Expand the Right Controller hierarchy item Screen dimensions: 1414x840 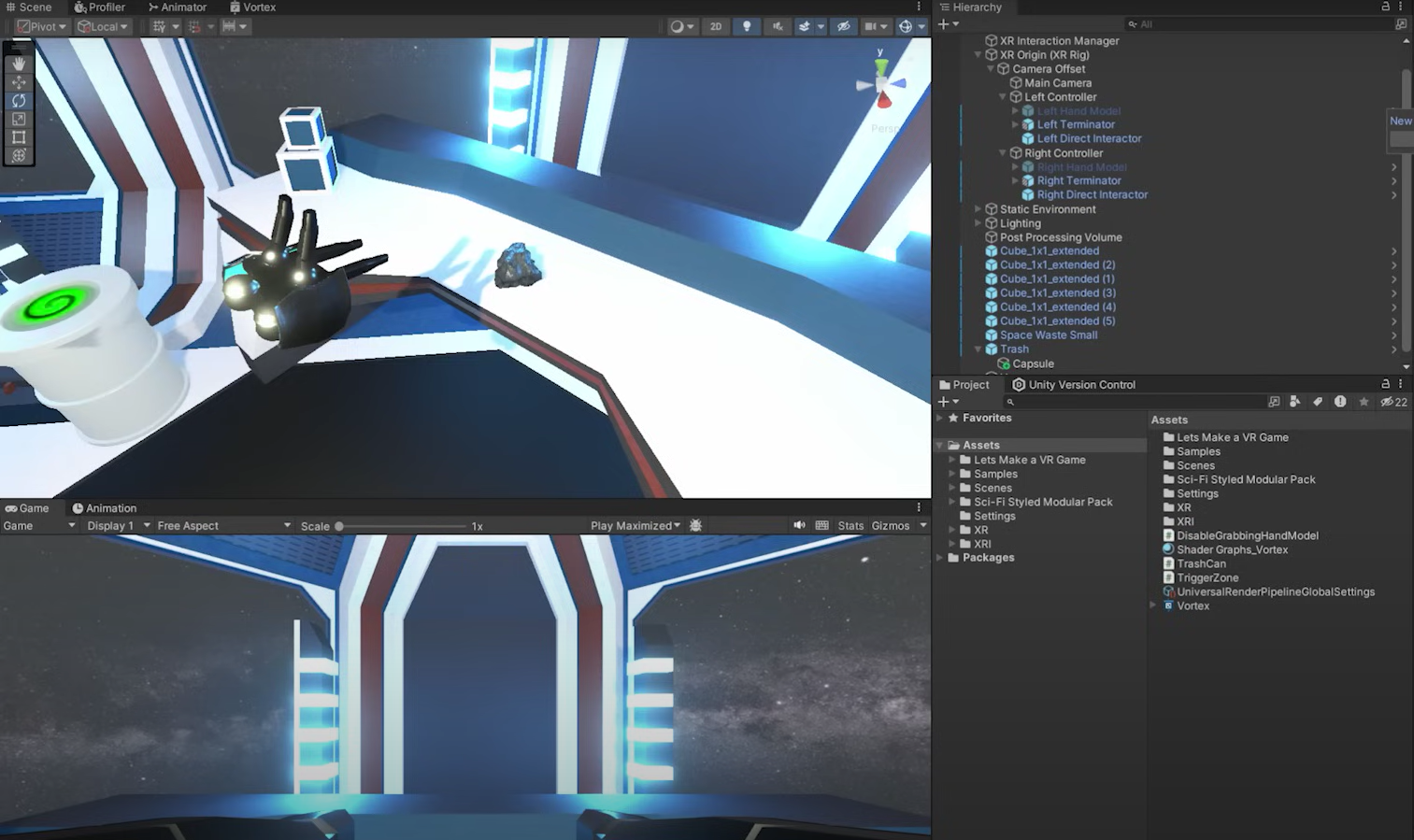[1003, 152]
